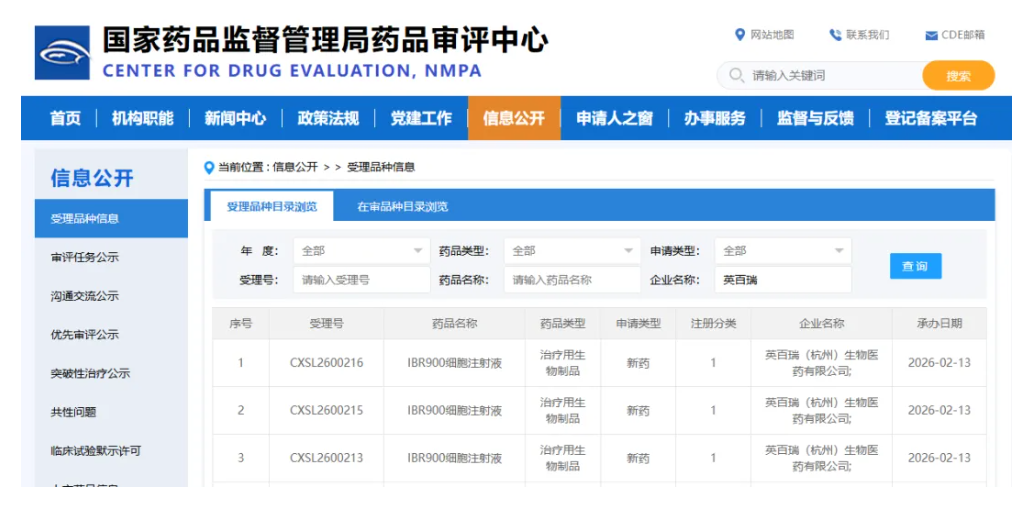Click the site map pin icon
Viewport: 1021px width, 505px height.
(x=740, y=35)
